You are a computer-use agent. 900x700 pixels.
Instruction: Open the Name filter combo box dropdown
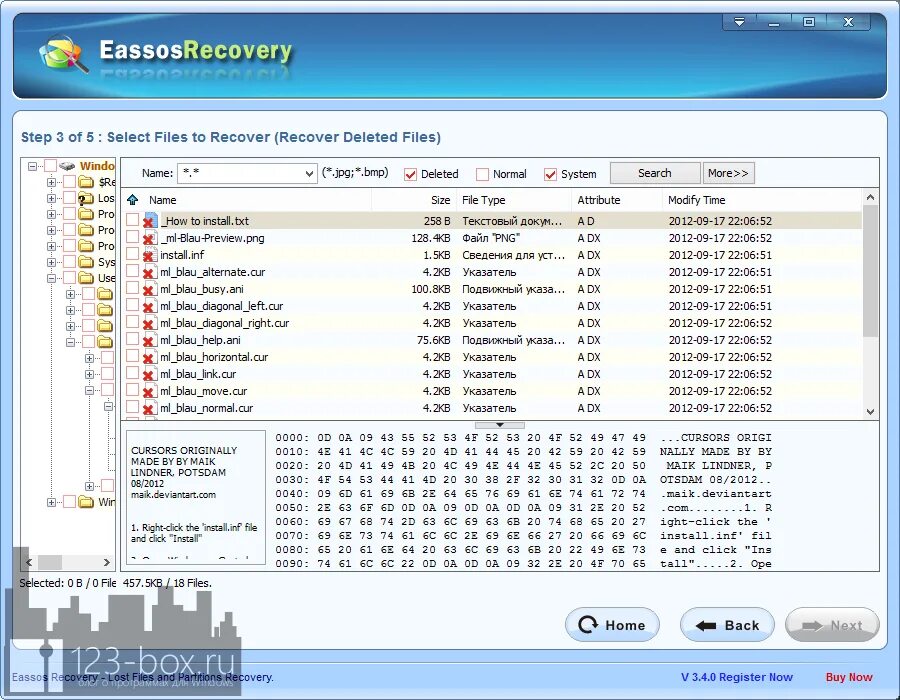[x=309, y=173]
